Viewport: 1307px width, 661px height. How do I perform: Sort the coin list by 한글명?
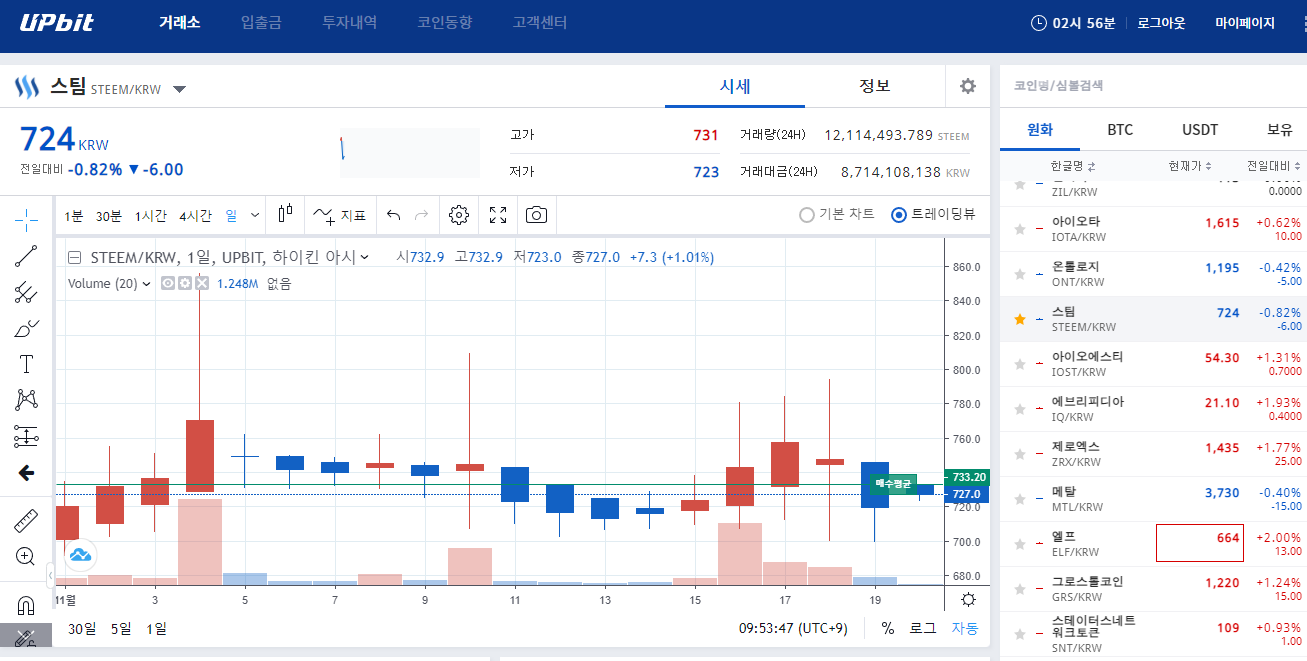(1073, 166)
